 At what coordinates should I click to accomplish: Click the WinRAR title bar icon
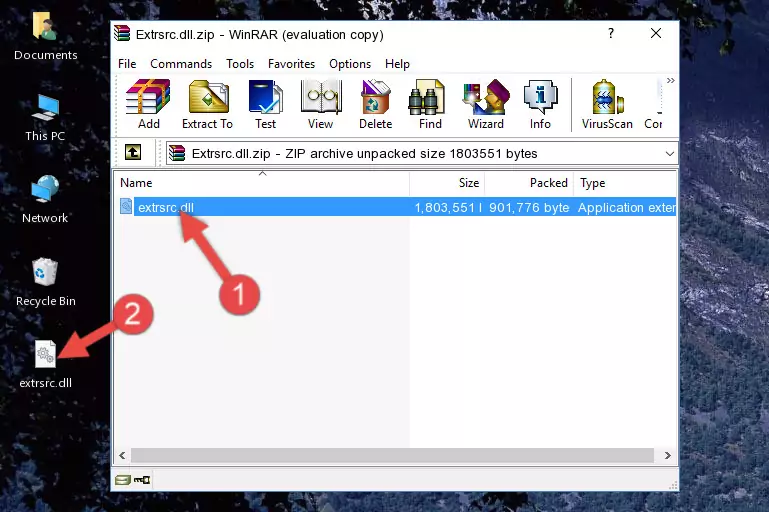point(122,34)
